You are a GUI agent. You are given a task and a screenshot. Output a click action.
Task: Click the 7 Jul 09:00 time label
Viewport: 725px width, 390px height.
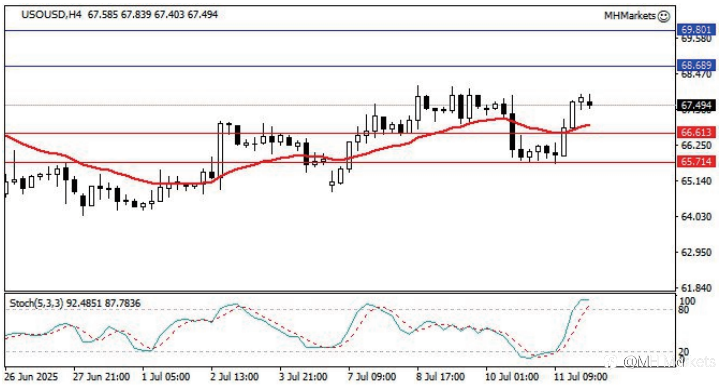click(x=372, y=377)
